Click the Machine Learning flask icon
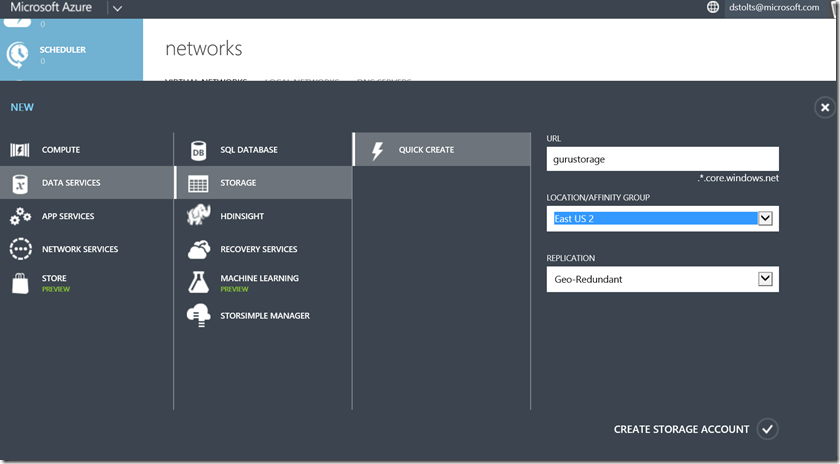Screen dimensions: 840x464 coord(198,282)
